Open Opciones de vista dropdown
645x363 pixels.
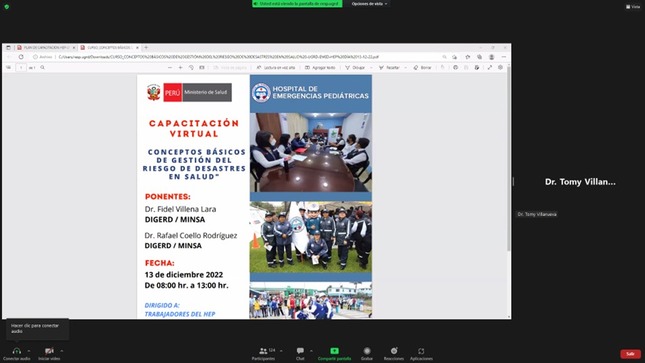[369, 4]
